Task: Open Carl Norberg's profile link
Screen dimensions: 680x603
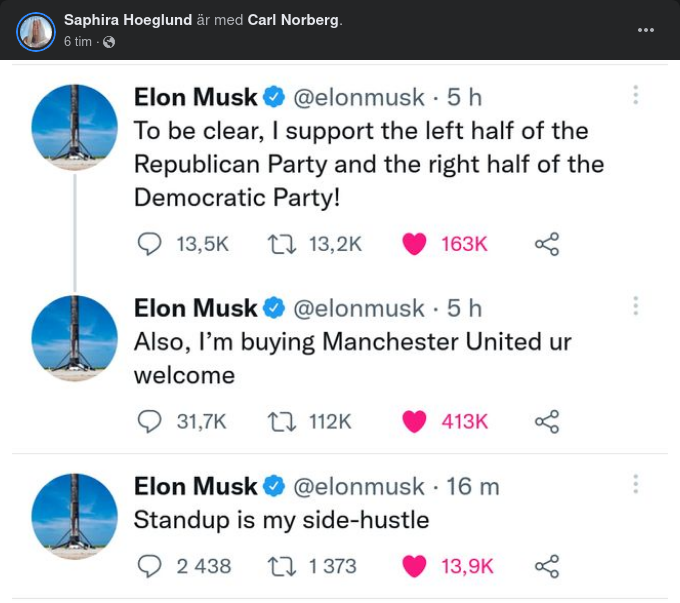Action: click(293, 20)
